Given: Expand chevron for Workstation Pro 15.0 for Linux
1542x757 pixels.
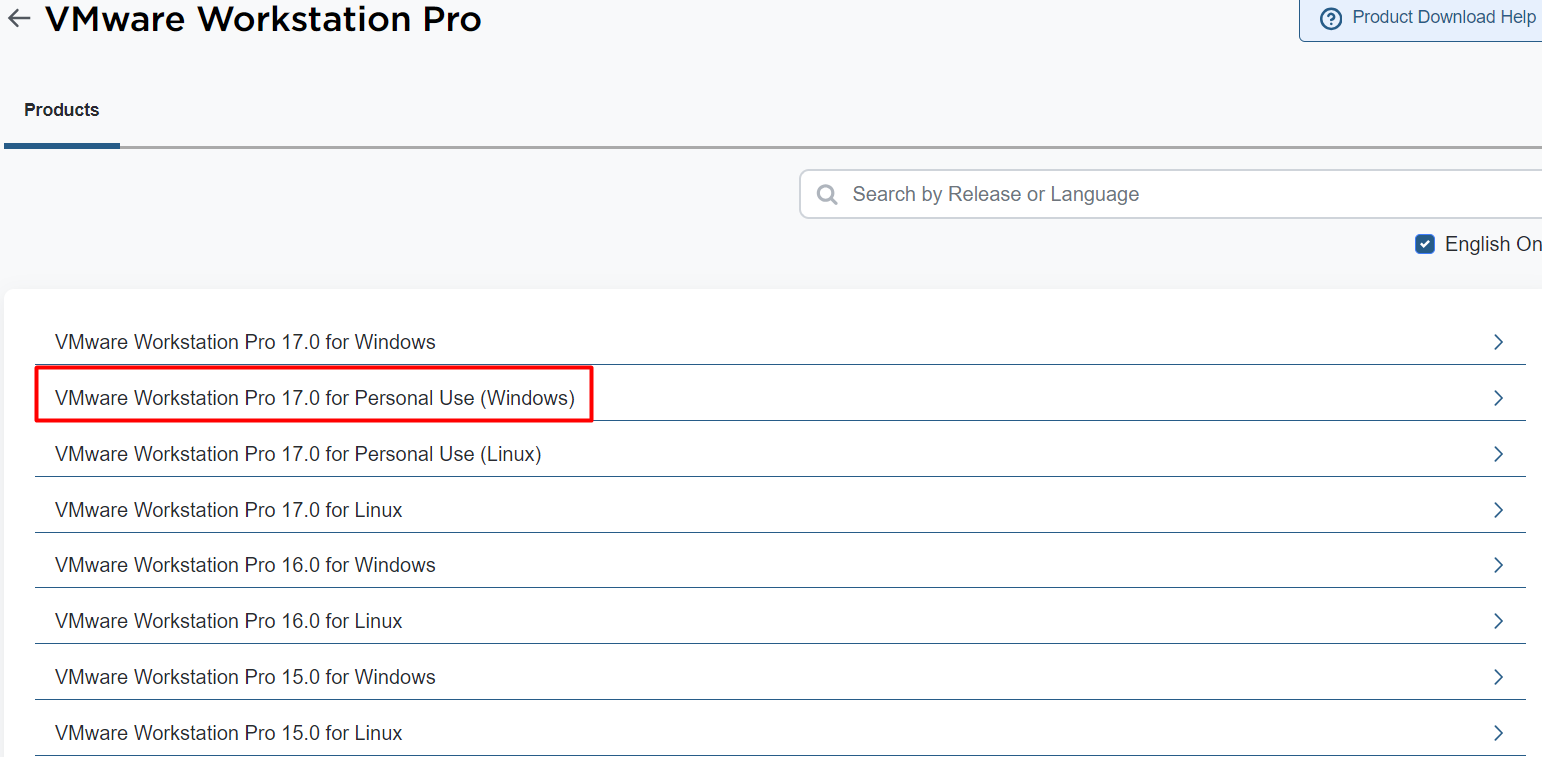Looking at the screenshot, I should pos(1498,733).
